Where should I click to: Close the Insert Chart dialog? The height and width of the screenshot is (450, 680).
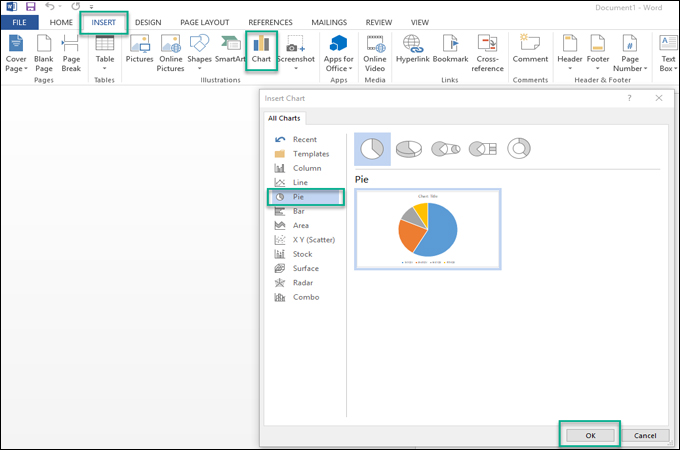click(x=659, y=98)
